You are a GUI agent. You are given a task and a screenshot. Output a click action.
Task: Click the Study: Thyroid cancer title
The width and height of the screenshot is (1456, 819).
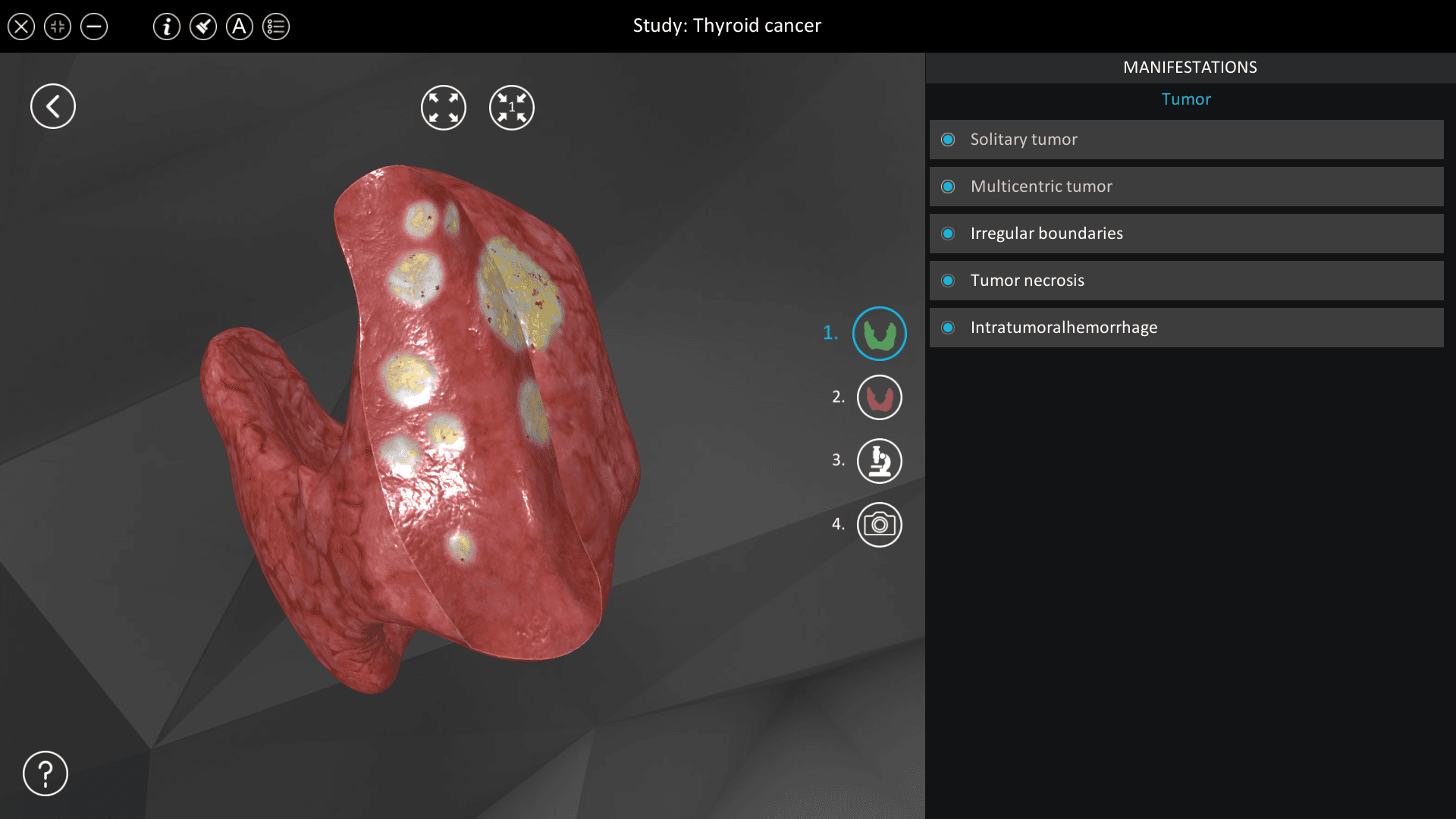click(727, 26)
